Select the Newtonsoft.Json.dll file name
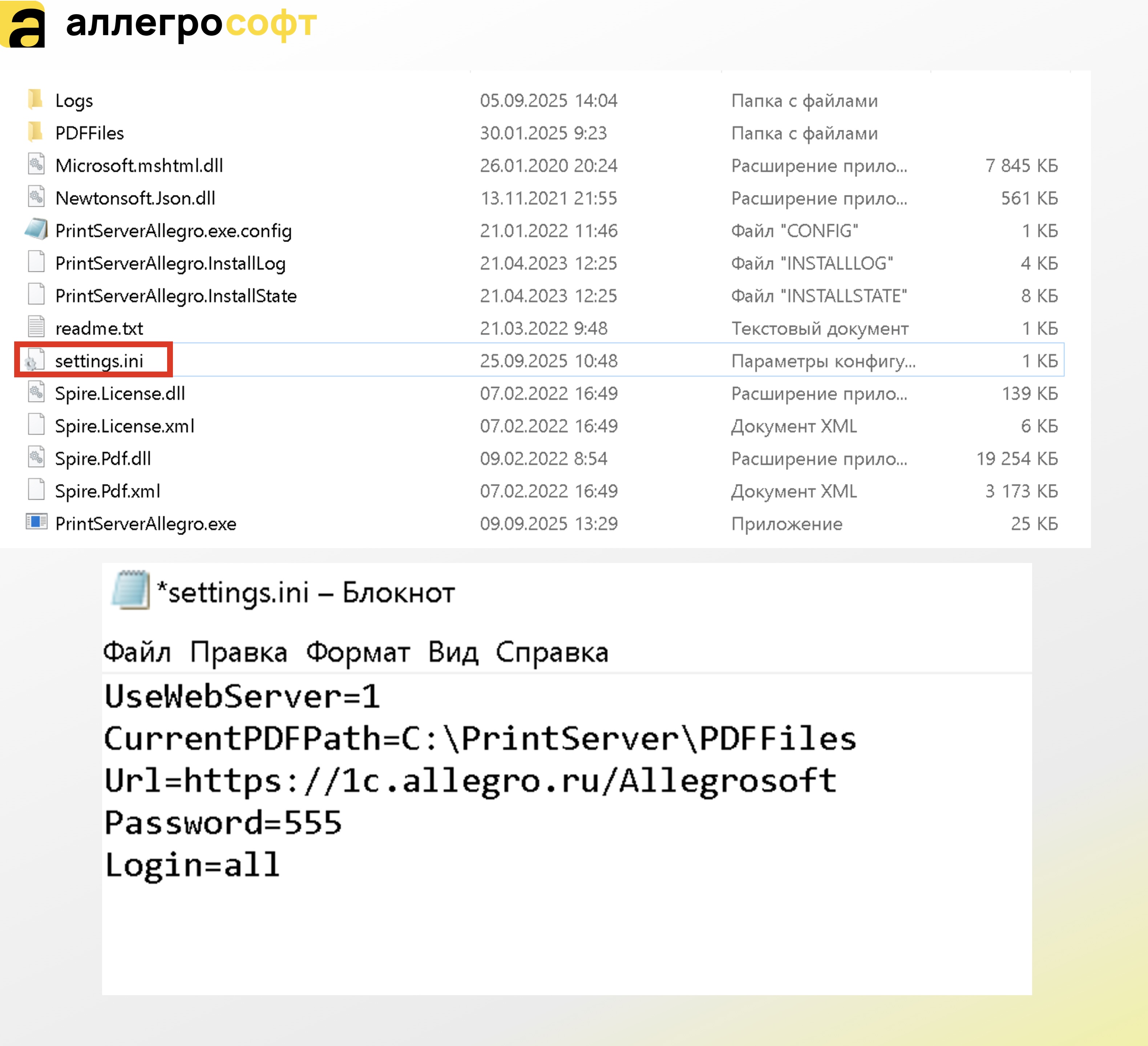 (x=135, y=198)
